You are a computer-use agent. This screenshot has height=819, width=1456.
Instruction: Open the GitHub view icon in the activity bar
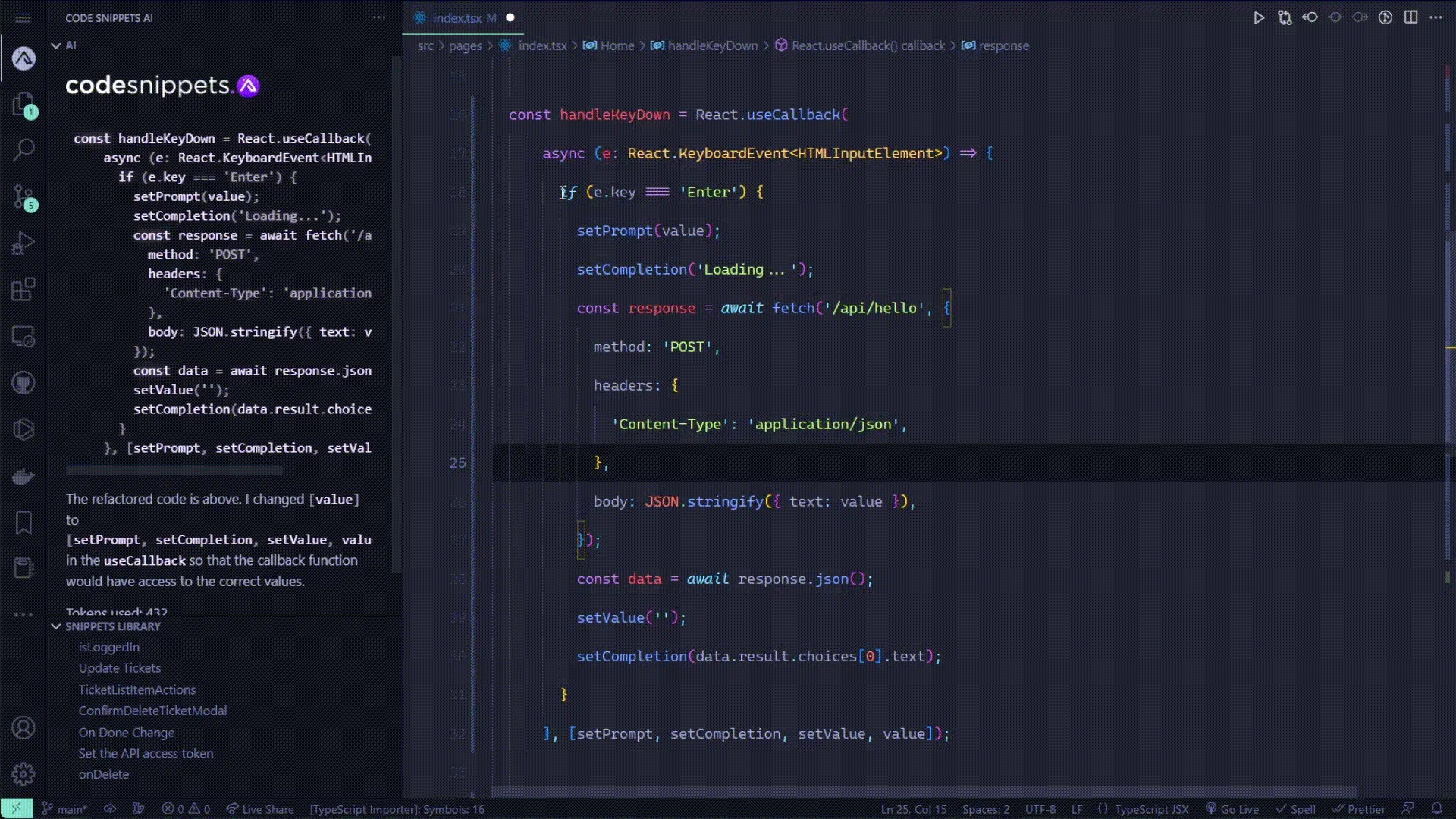pyautogui.click(x=24, y=382)
